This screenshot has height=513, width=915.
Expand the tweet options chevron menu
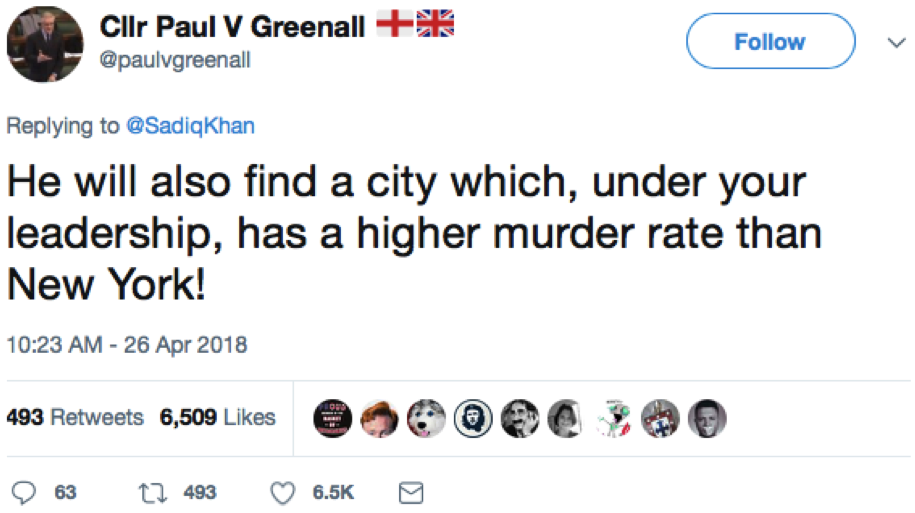click(892, 43)
